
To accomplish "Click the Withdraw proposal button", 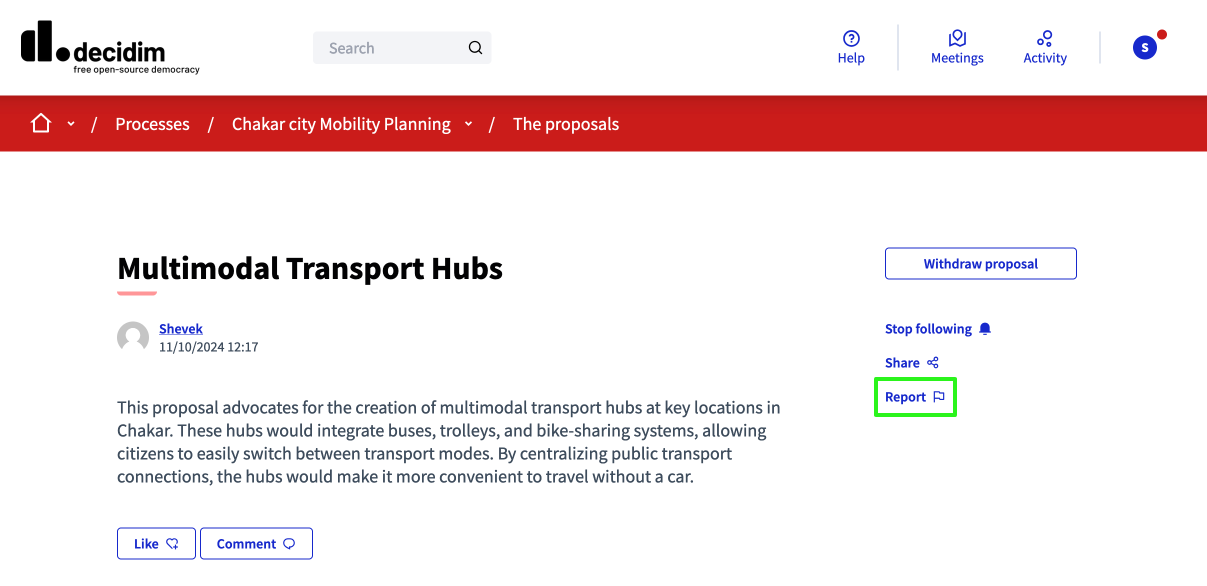I will [x=980, y=264].
